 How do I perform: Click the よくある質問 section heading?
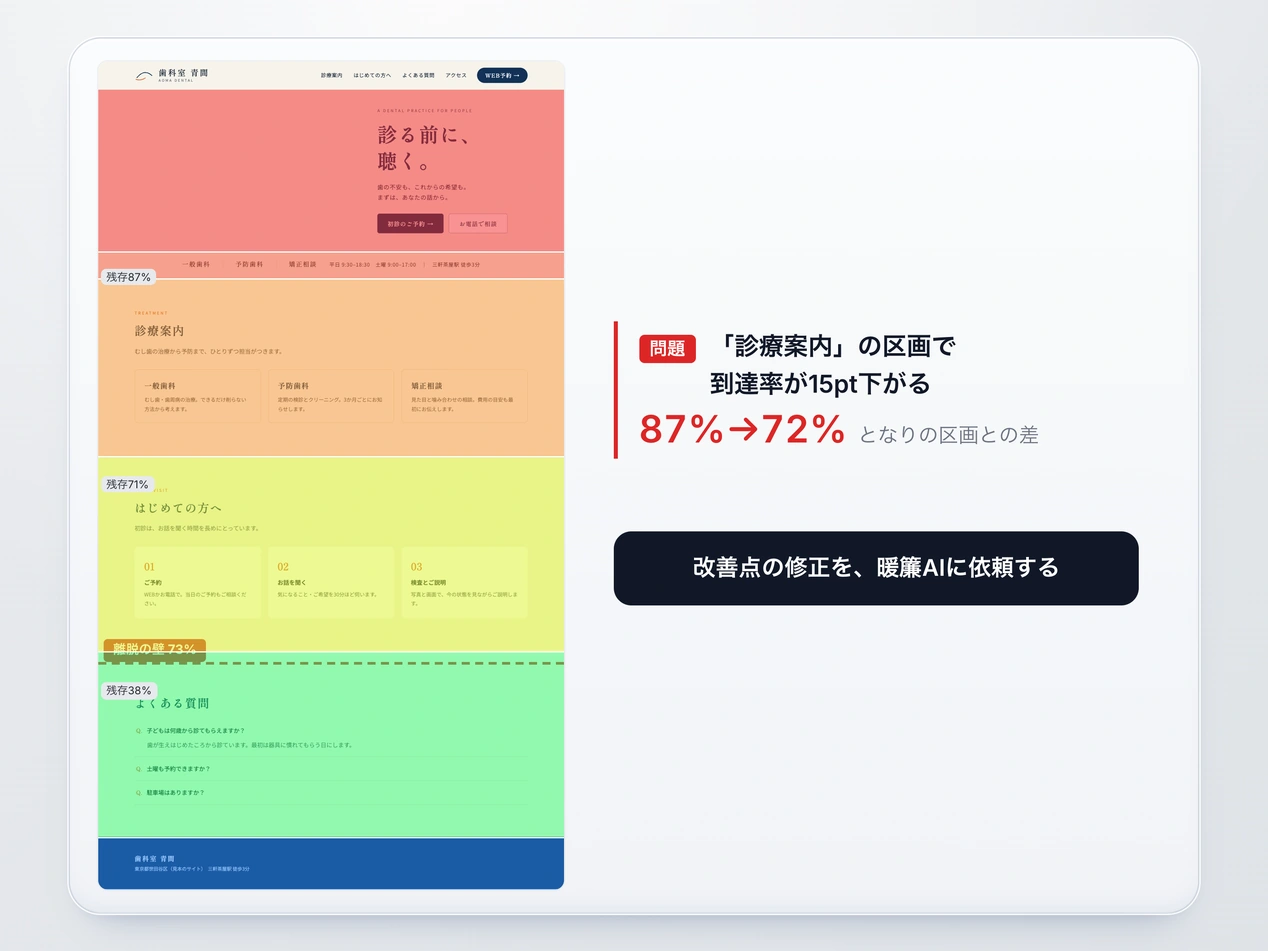pos(172,703)
